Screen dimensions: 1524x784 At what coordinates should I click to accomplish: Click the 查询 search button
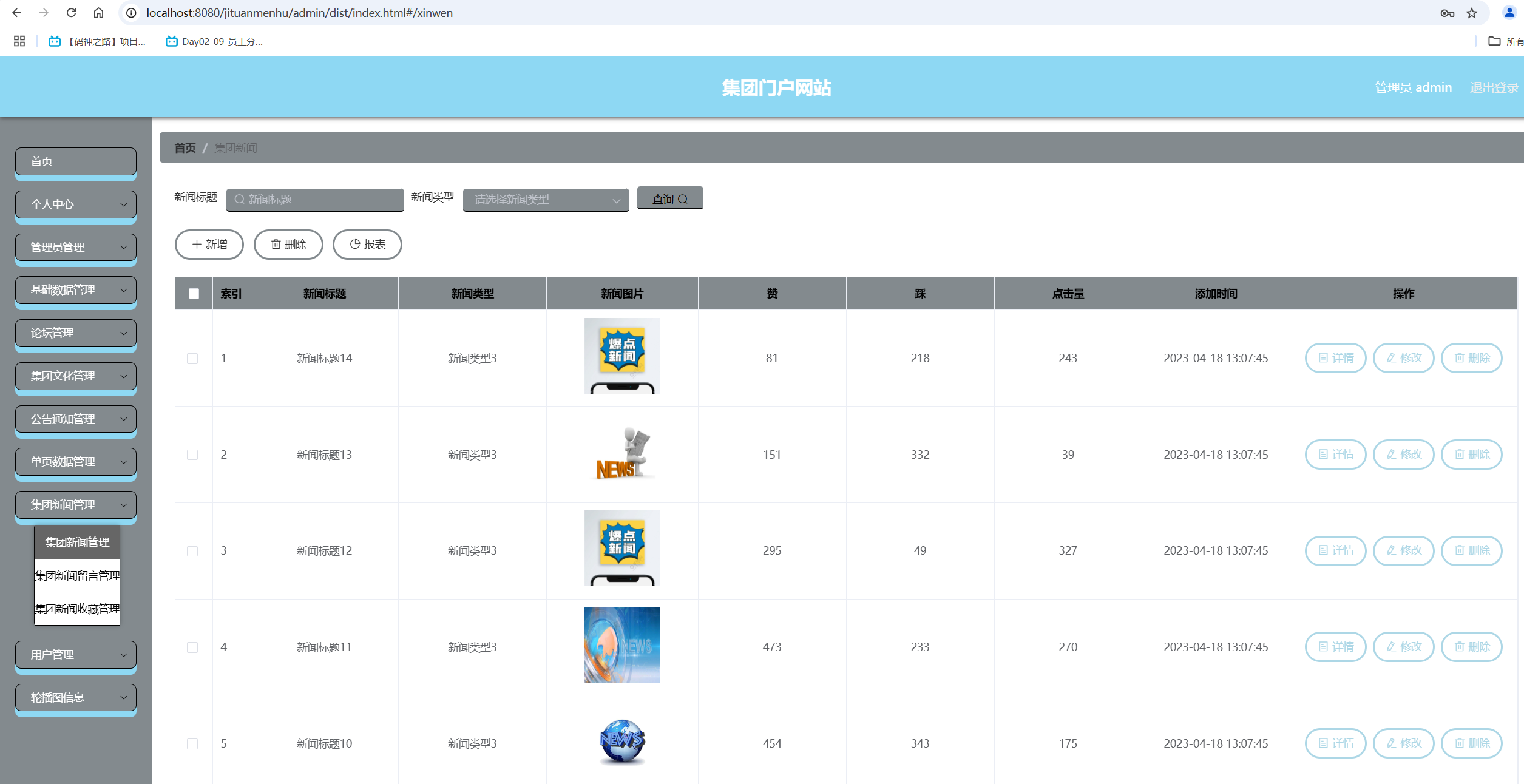click(x=670, y=198)
